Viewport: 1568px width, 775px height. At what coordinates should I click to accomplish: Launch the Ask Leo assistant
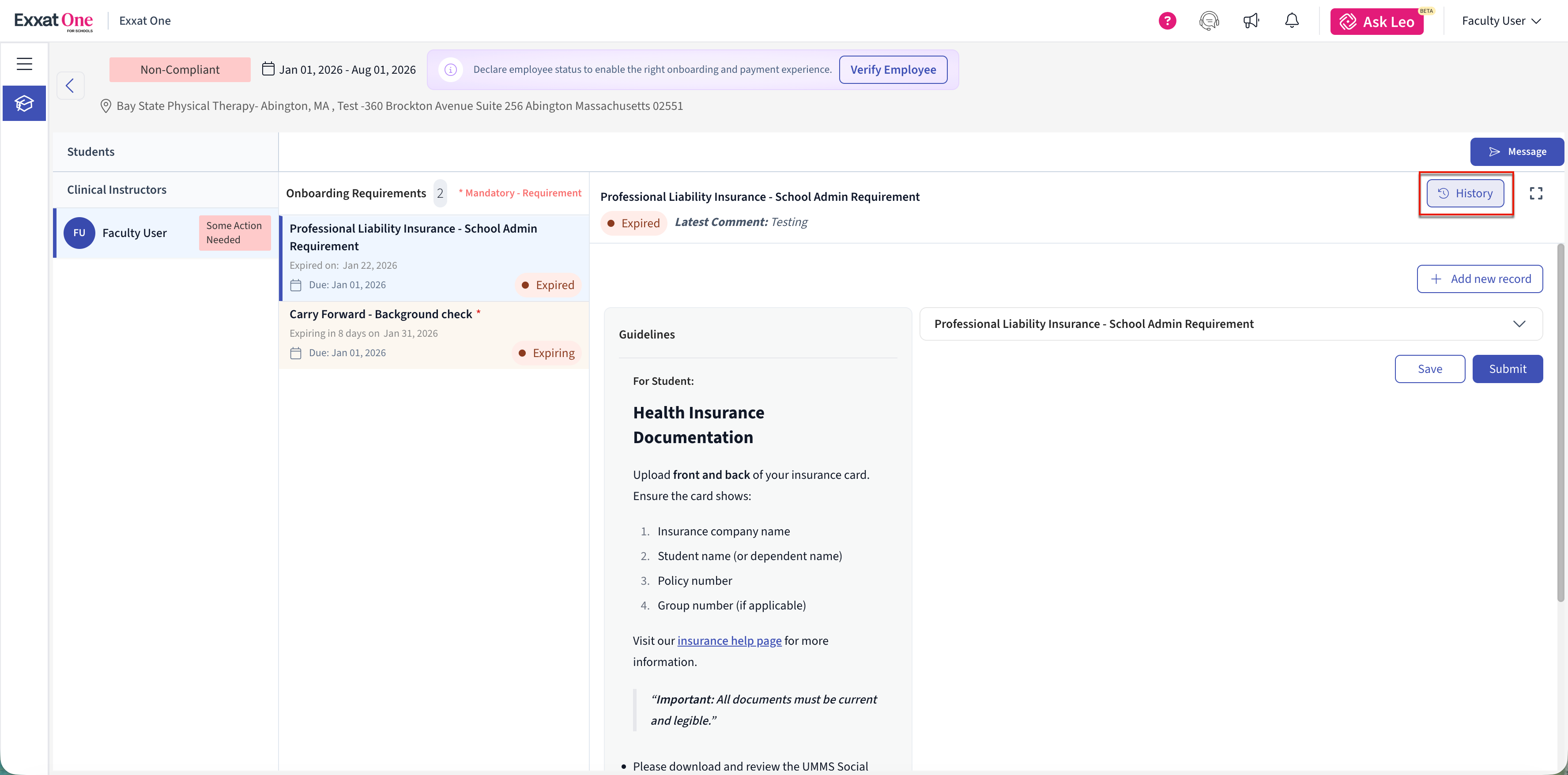tap(1377, 22)
